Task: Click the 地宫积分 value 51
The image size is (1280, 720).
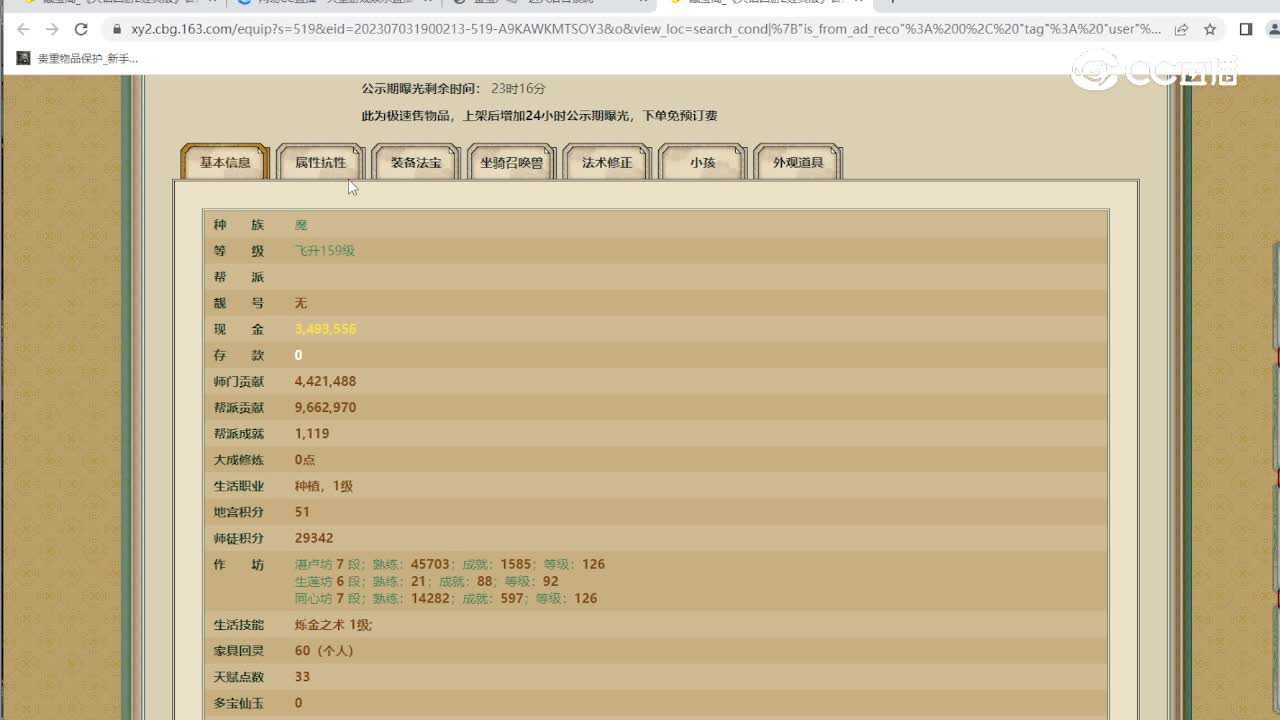Action: (302, 512)
